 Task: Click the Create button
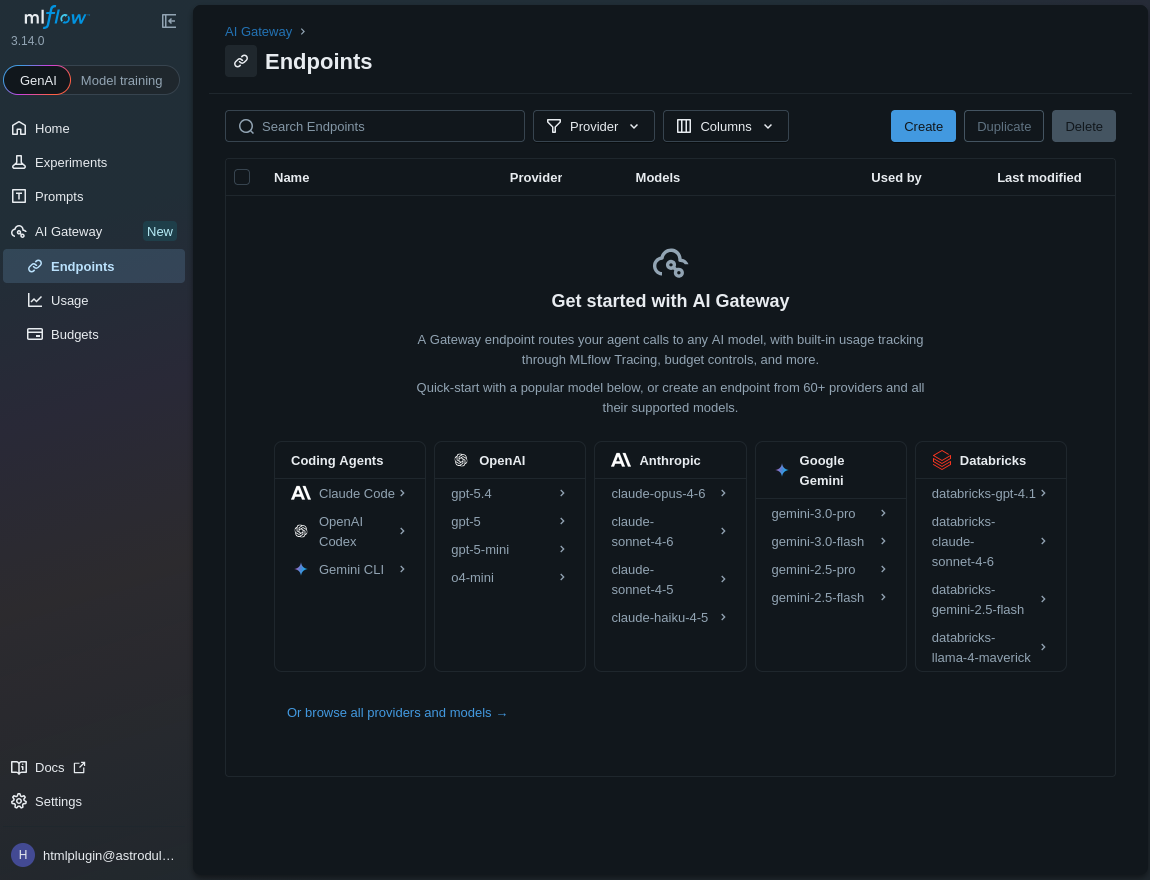click(x=923, y=126)
